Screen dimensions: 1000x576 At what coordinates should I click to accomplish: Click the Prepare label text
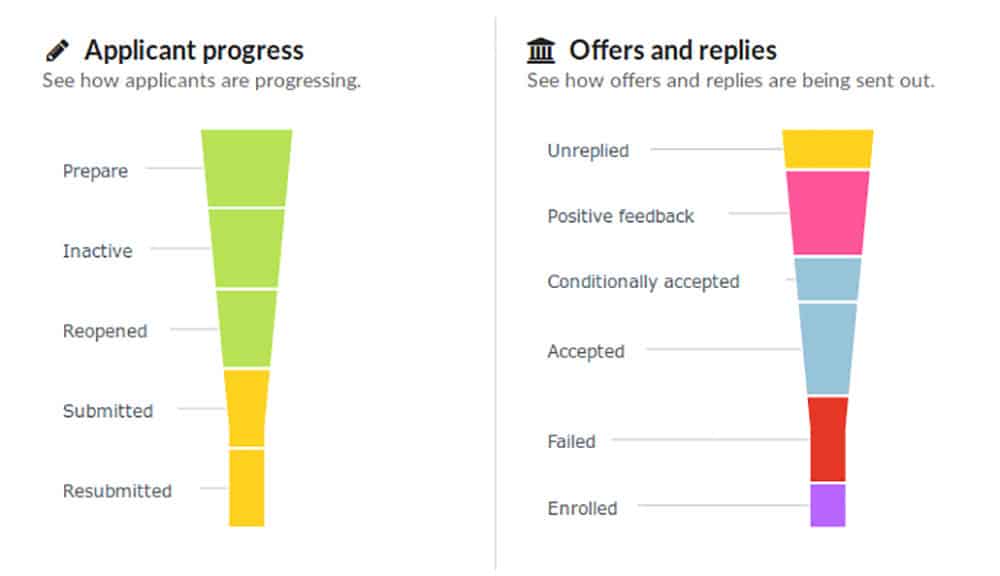(x=95, y=171)
